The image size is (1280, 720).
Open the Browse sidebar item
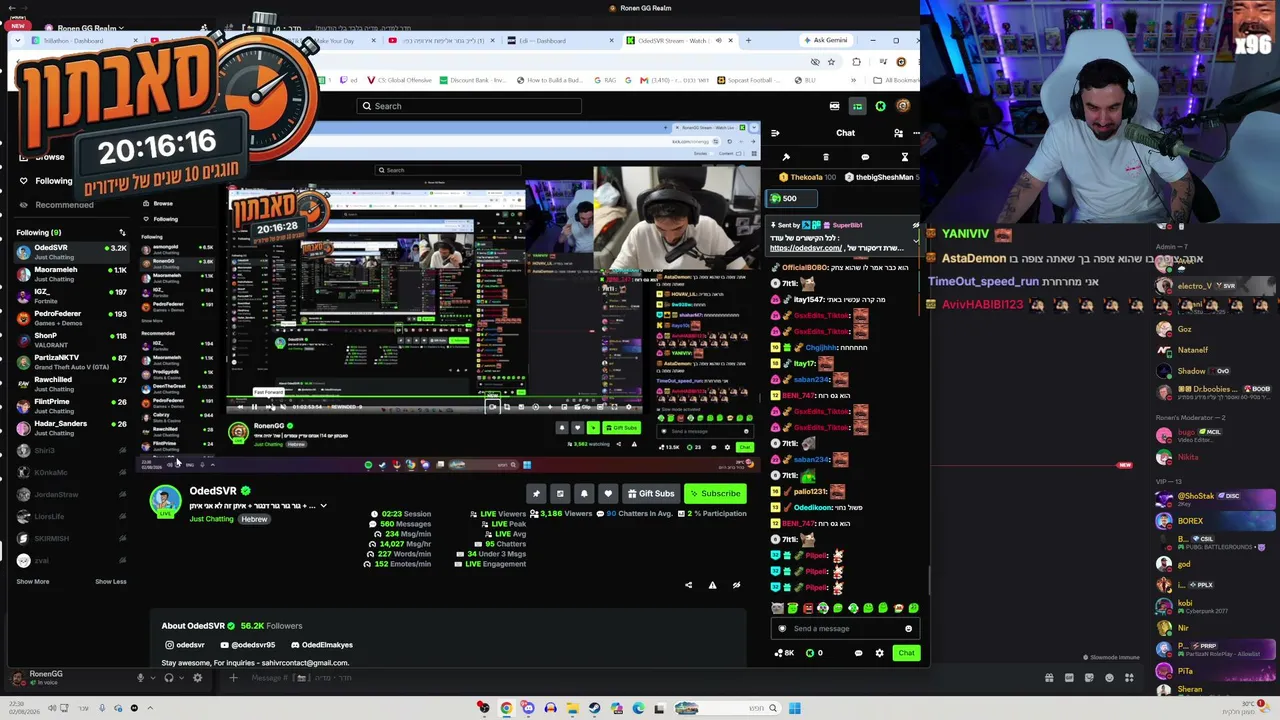coord(43,157)
